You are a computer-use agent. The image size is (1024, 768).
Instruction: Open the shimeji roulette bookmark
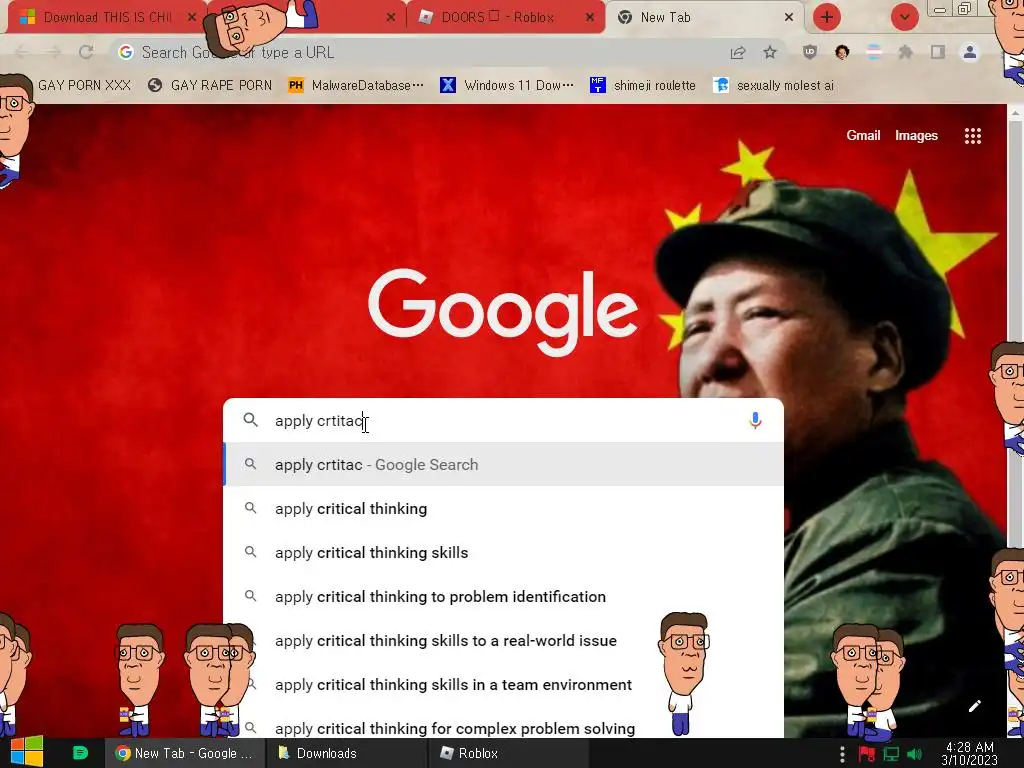pyautogui.click(x=643, y=86)
